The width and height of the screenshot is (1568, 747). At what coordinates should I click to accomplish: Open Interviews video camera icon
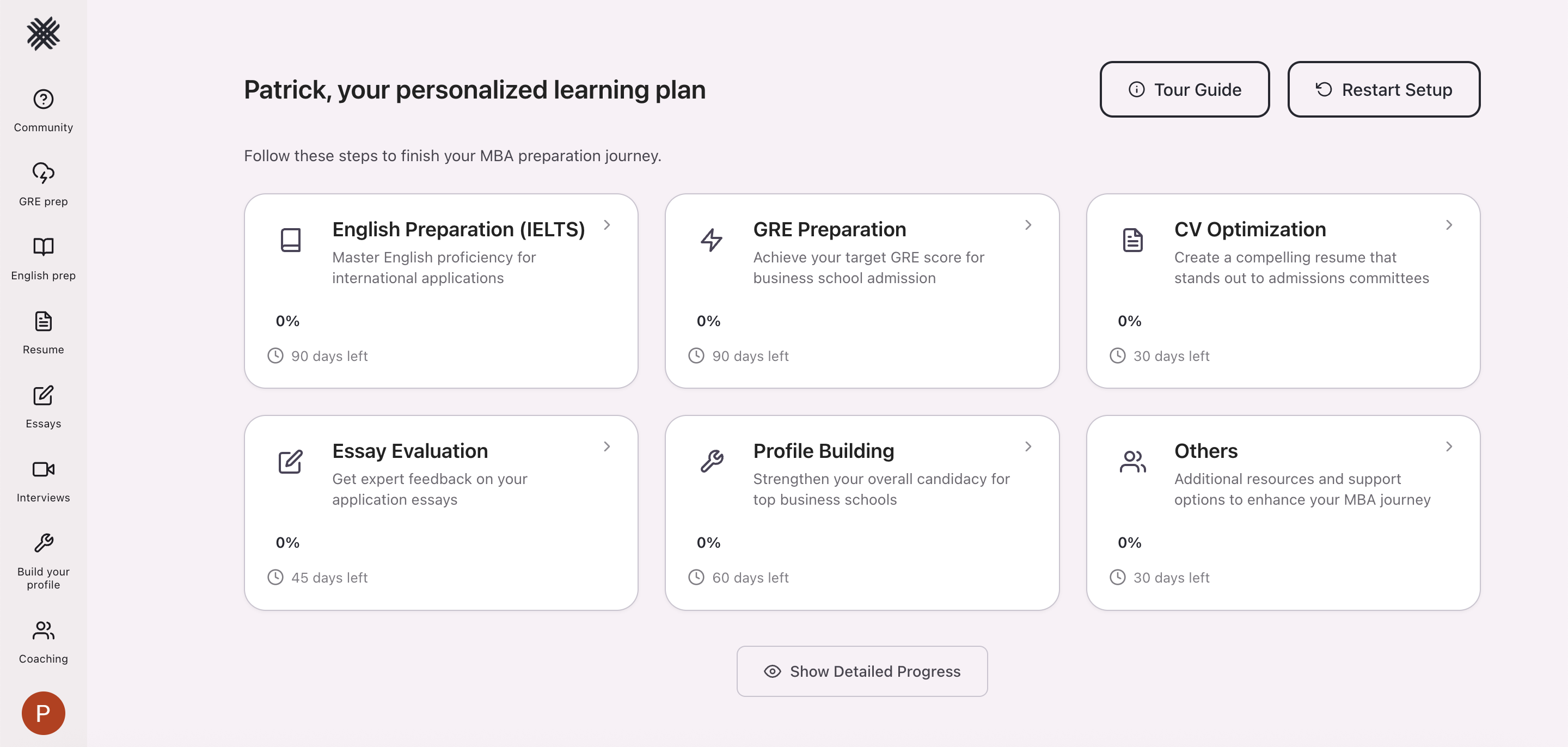43,469
